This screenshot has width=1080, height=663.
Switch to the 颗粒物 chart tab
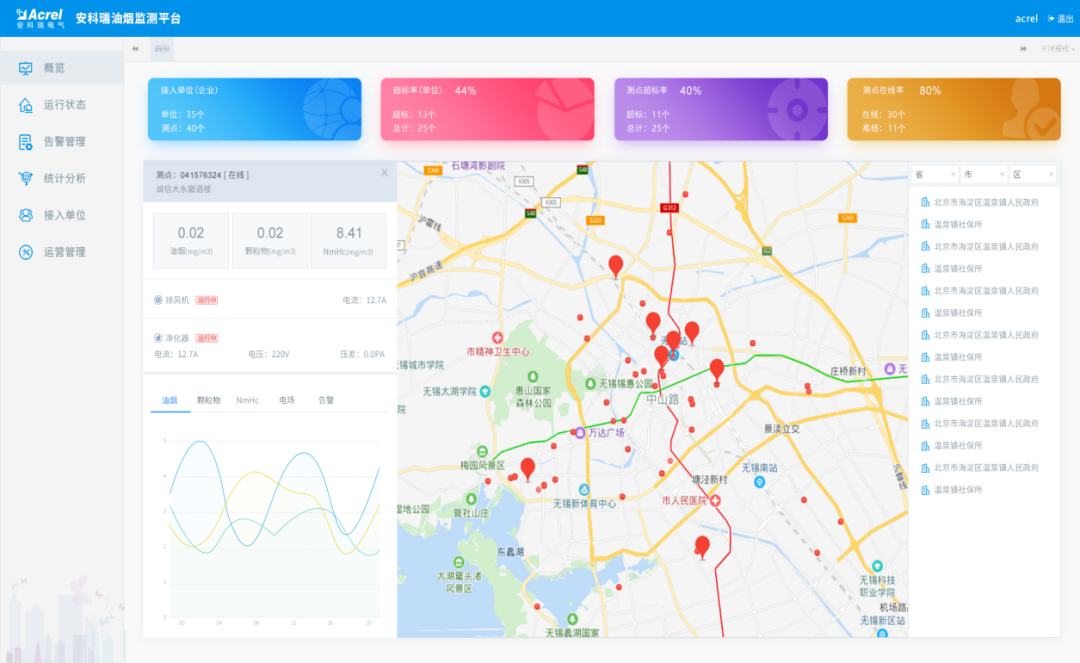pos(208,400)
